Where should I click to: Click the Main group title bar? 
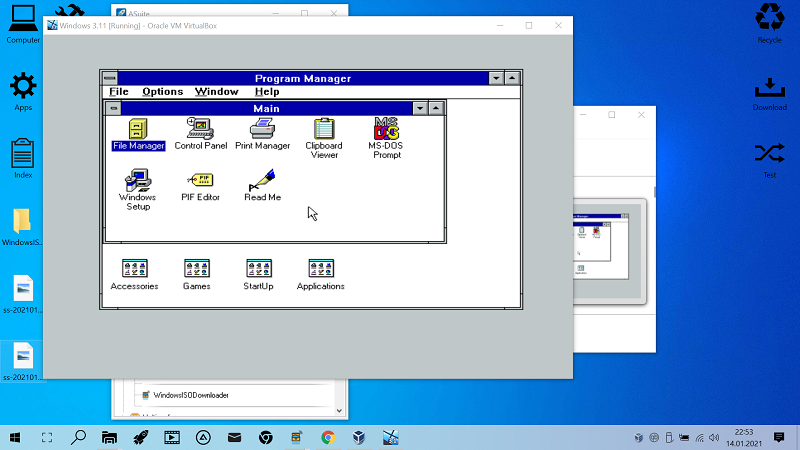(267, 108)
